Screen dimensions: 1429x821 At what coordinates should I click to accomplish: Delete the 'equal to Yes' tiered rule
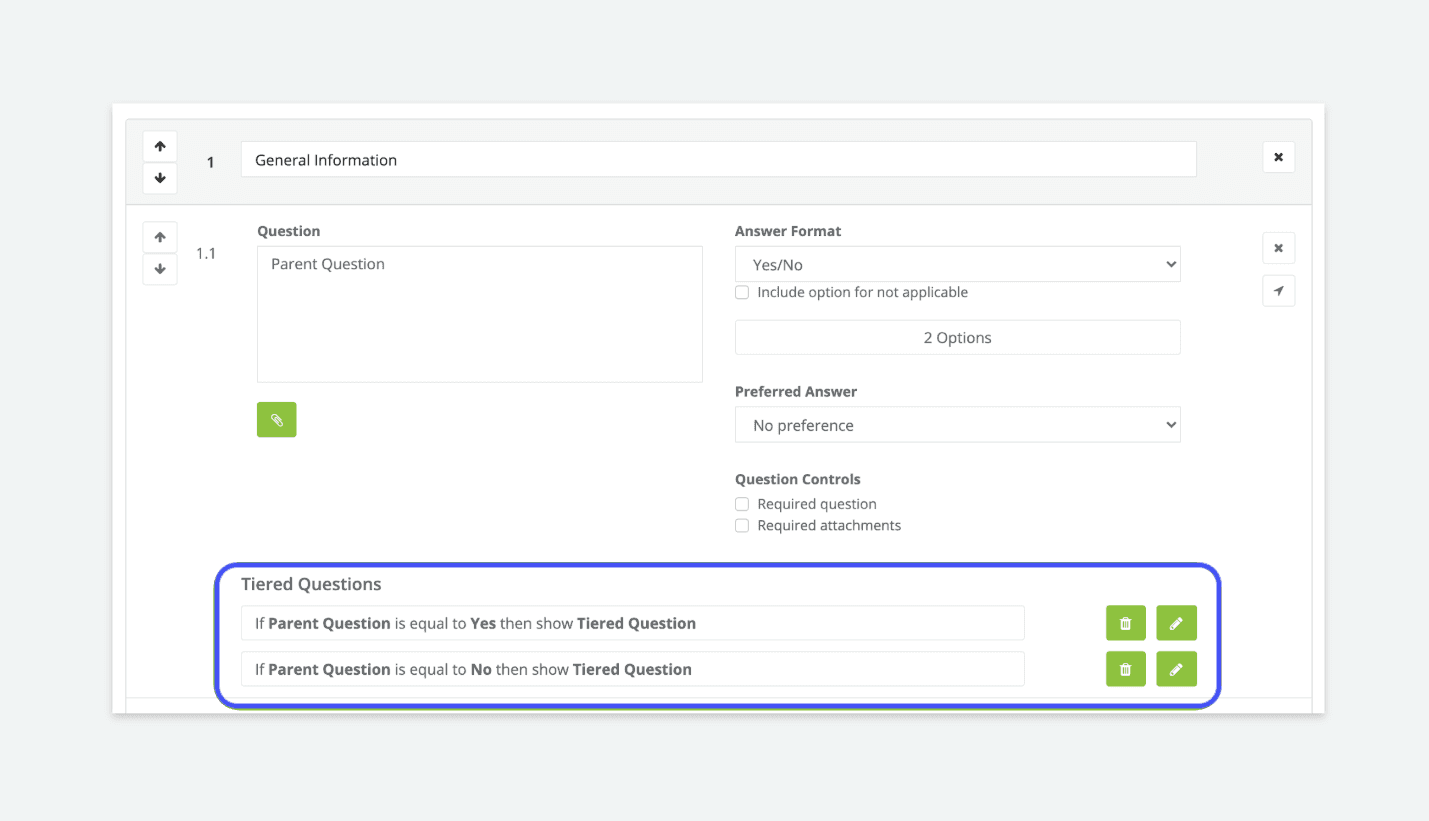tap(1126, 623)
